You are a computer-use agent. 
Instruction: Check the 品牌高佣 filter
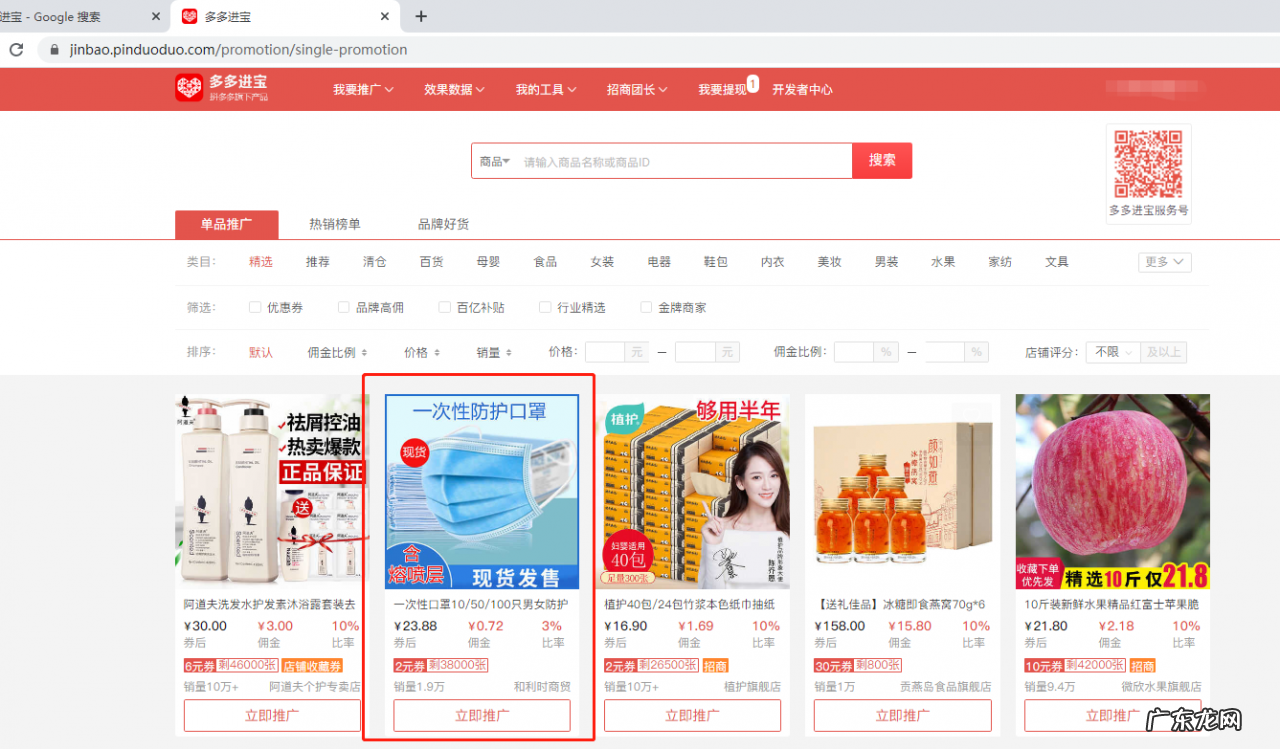pyautogui.click(x=344, y=307)
